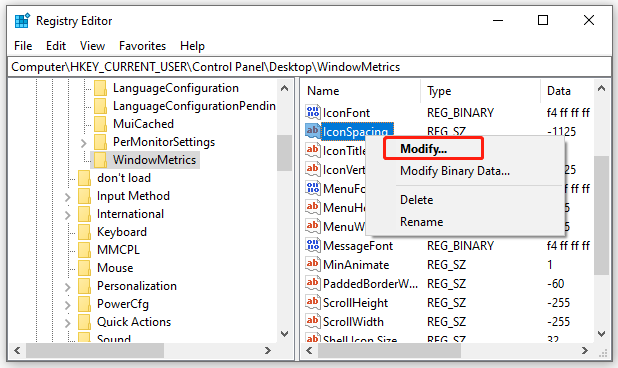Image resolution: width=618 pixels, height=368 pixels.
Task: Select the WindowMetrics key
Action: pos(154,160)
